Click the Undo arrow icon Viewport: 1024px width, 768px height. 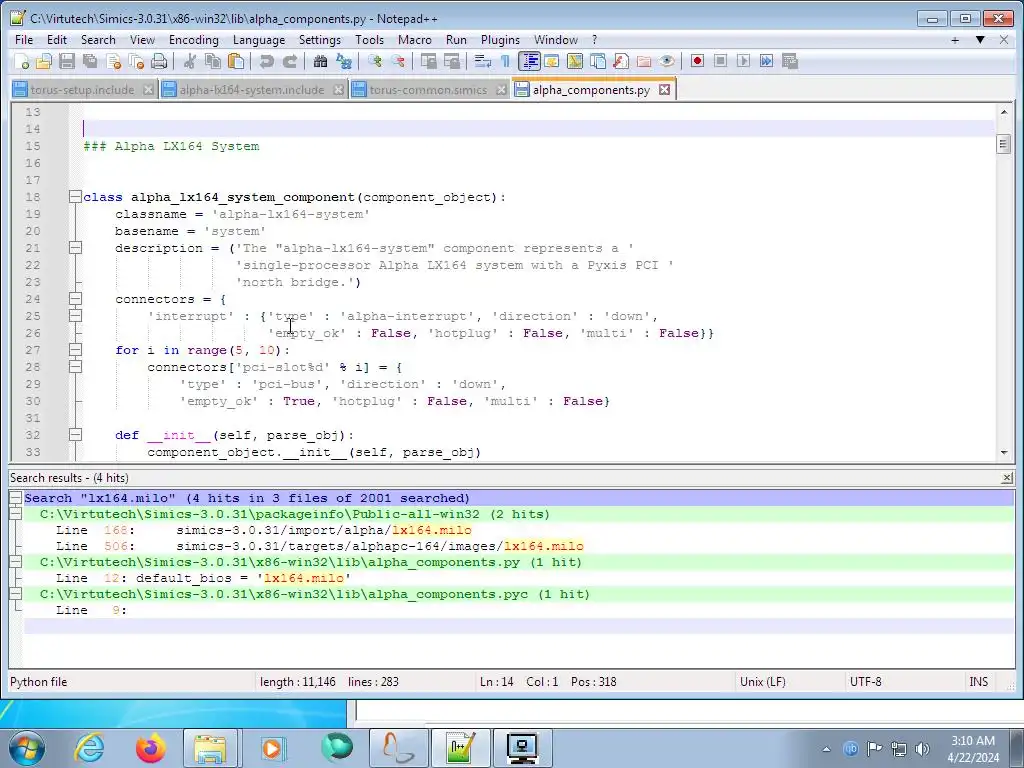[x=266, y=61]
